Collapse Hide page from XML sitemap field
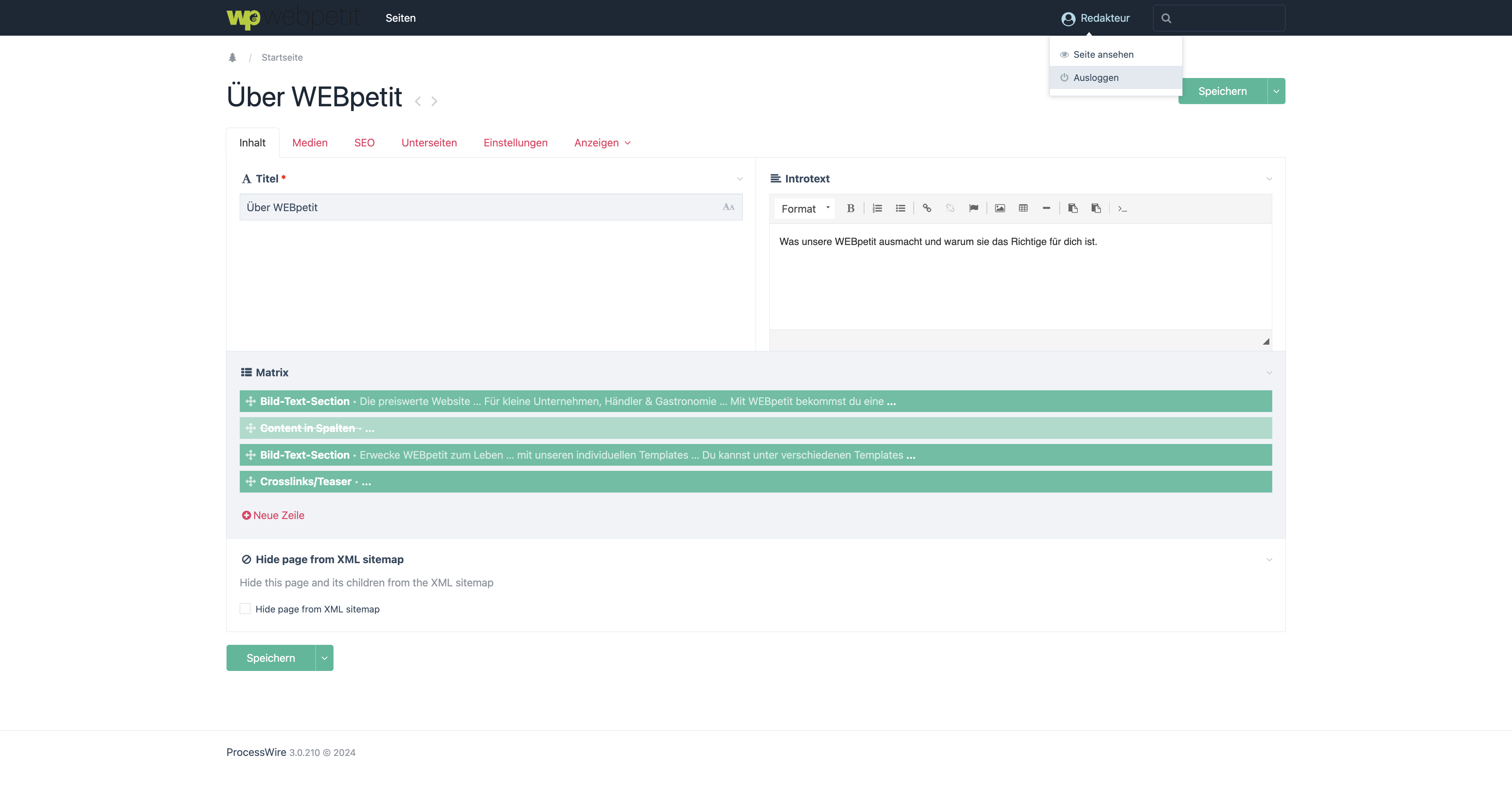Viewport: 1512px width, 810px height. pos(1269,559)
